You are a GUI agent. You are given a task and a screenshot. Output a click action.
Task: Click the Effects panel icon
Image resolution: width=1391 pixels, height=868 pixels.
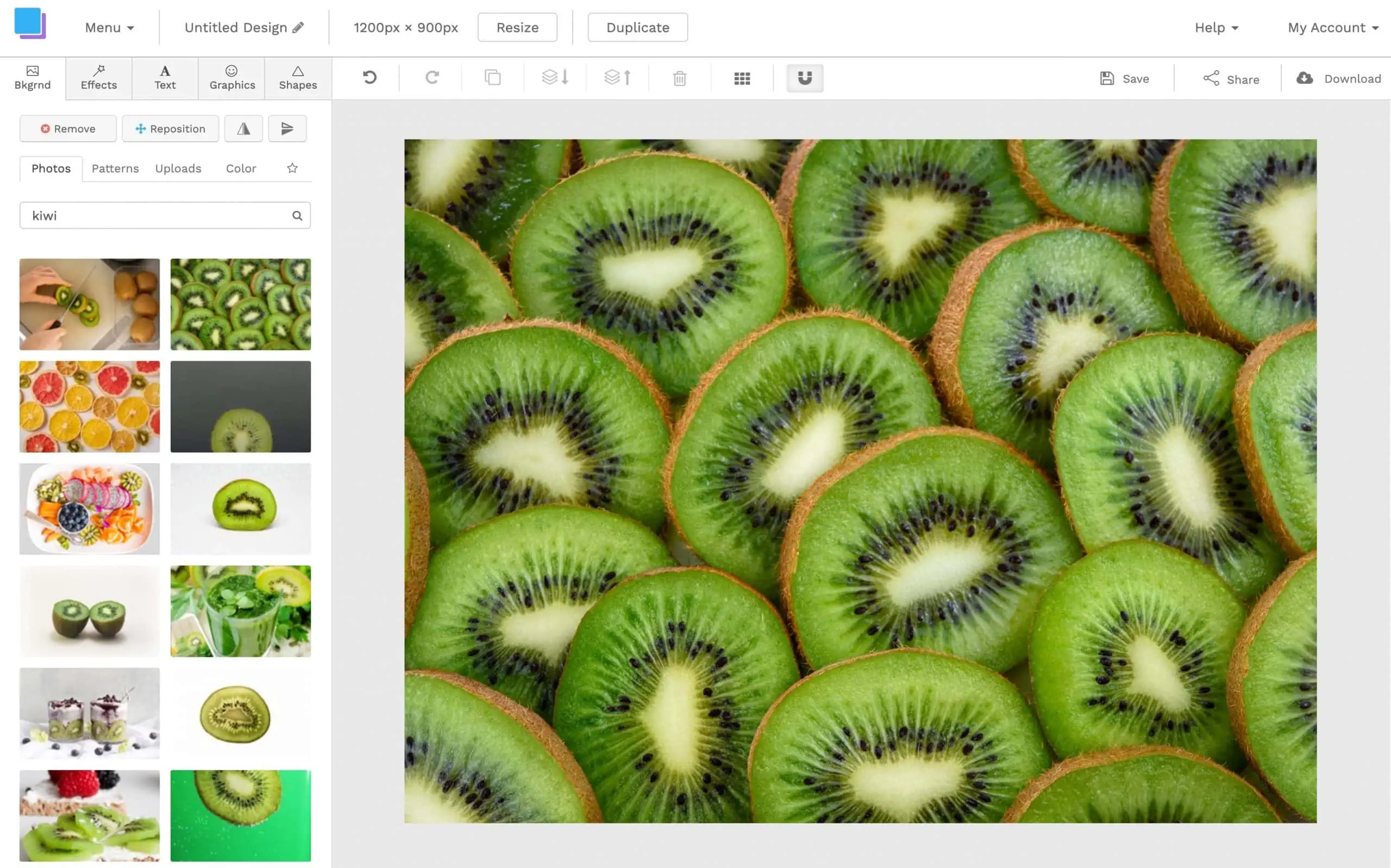point(99,76)
